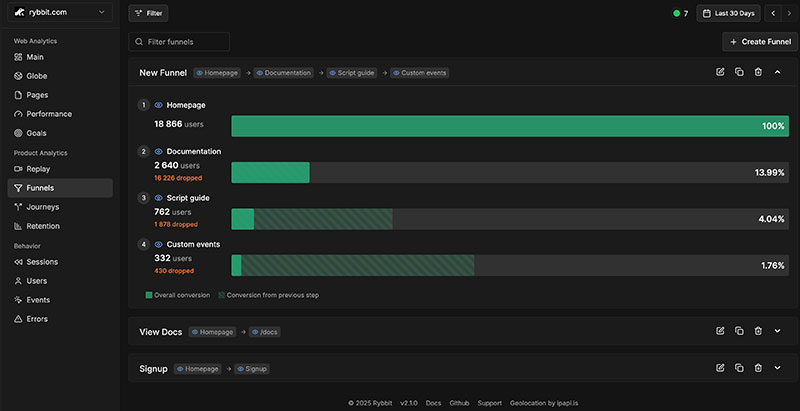The image size is (800, 411).
Task: Click the Signup chip in Signup funnel
Action: [x=252, y=369]
